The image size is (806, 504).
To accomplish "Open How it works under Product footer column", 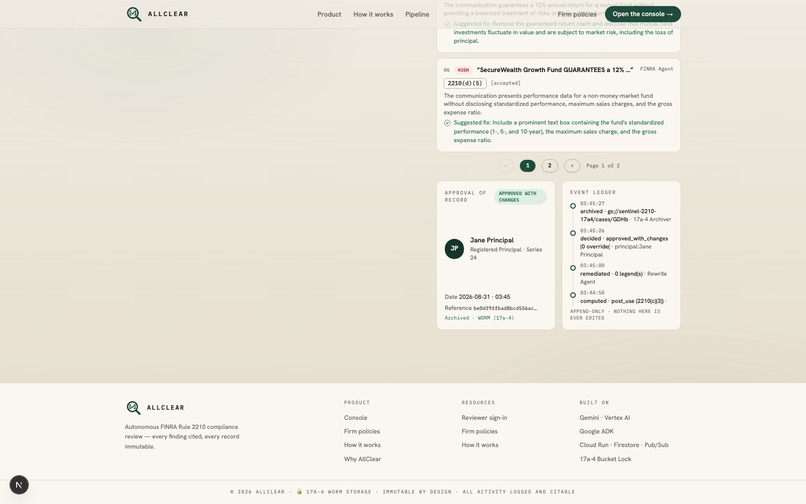I will (x=362, y=445).
